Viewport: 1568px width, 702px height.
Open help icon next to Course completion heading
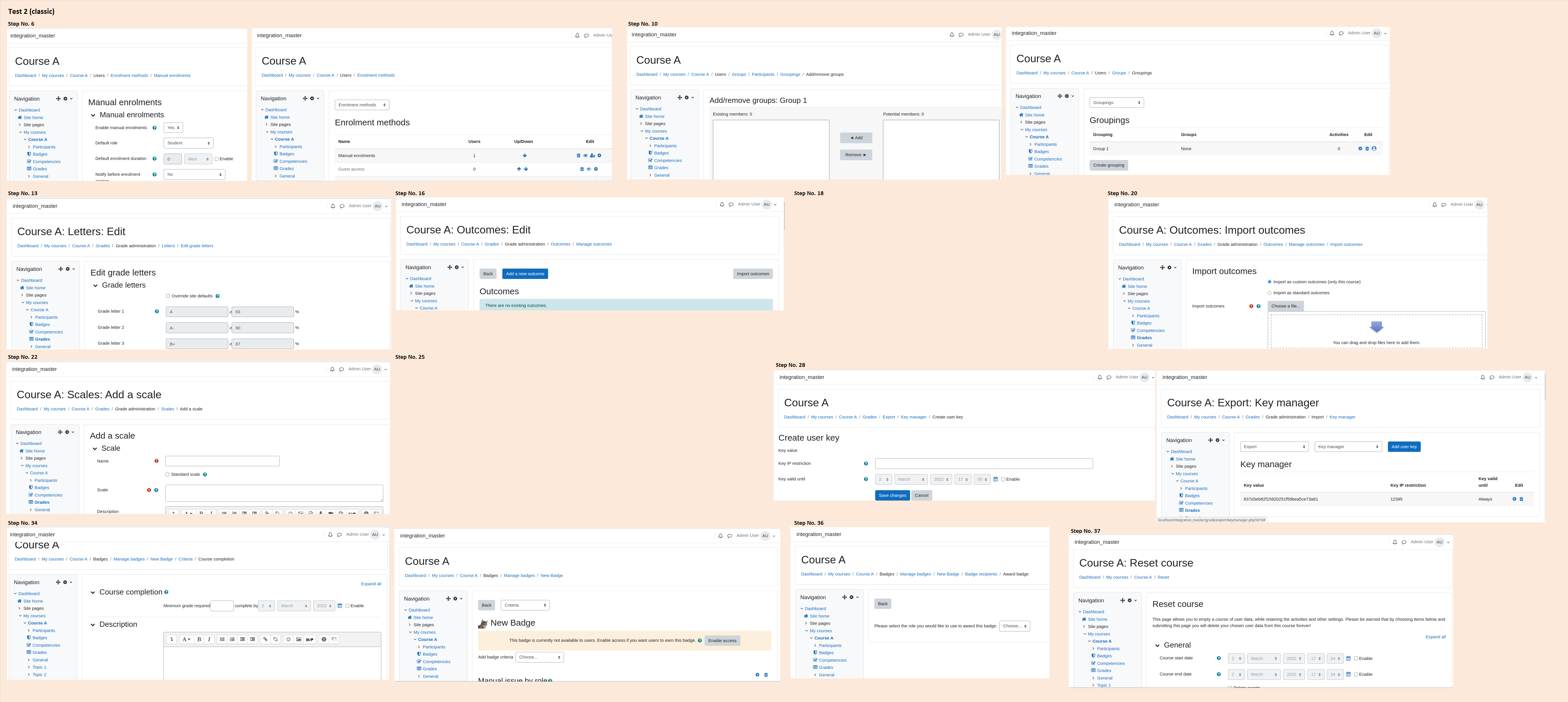[166, 592]
